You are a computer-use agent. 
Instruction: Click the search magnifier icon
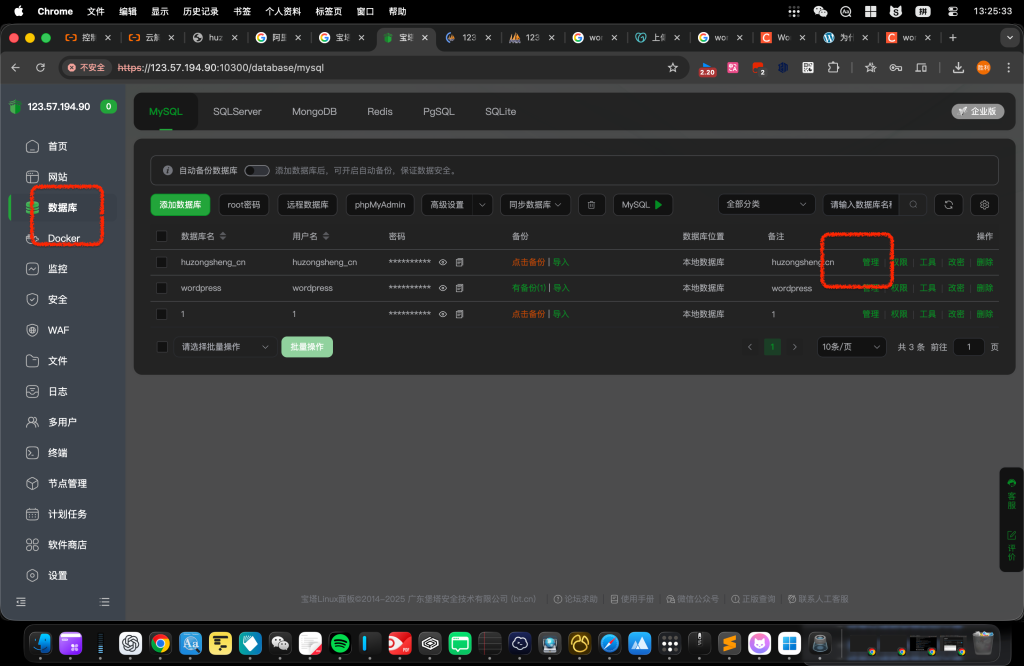pyautogui.click(x=912, y=205)
